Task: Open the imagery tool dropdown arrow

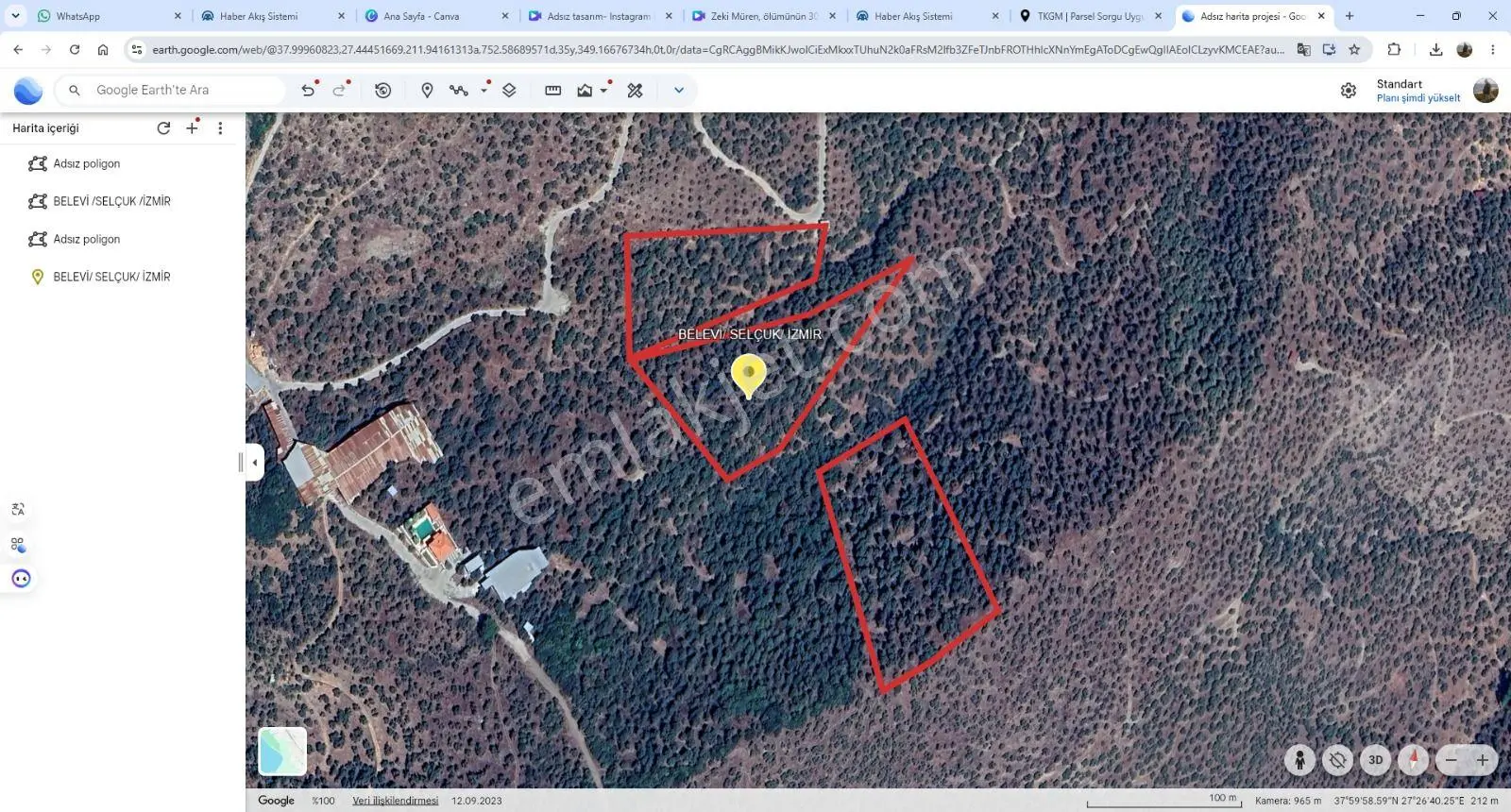Action: (604, 91)
